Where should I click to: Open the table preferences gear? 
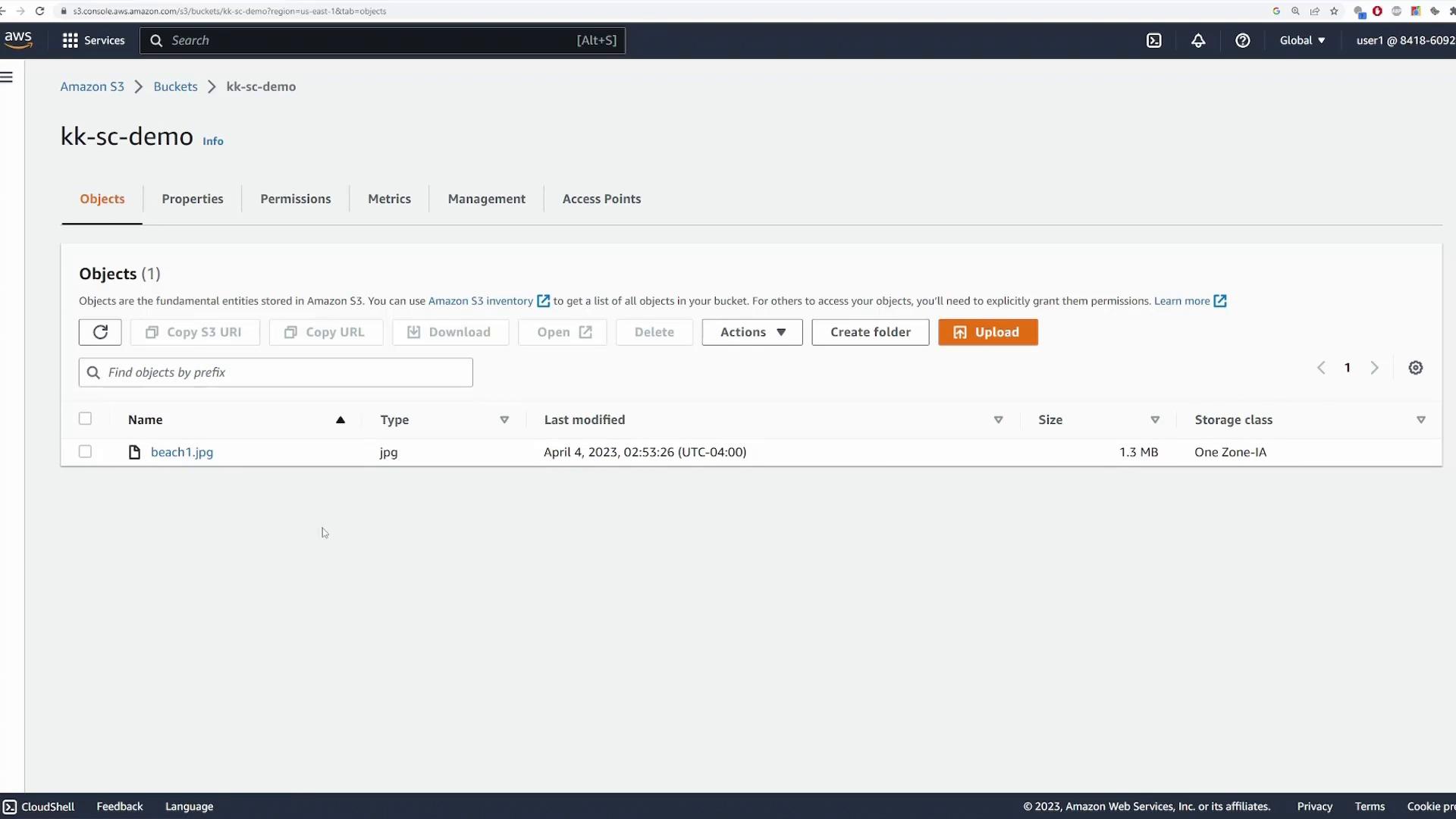1415,368
